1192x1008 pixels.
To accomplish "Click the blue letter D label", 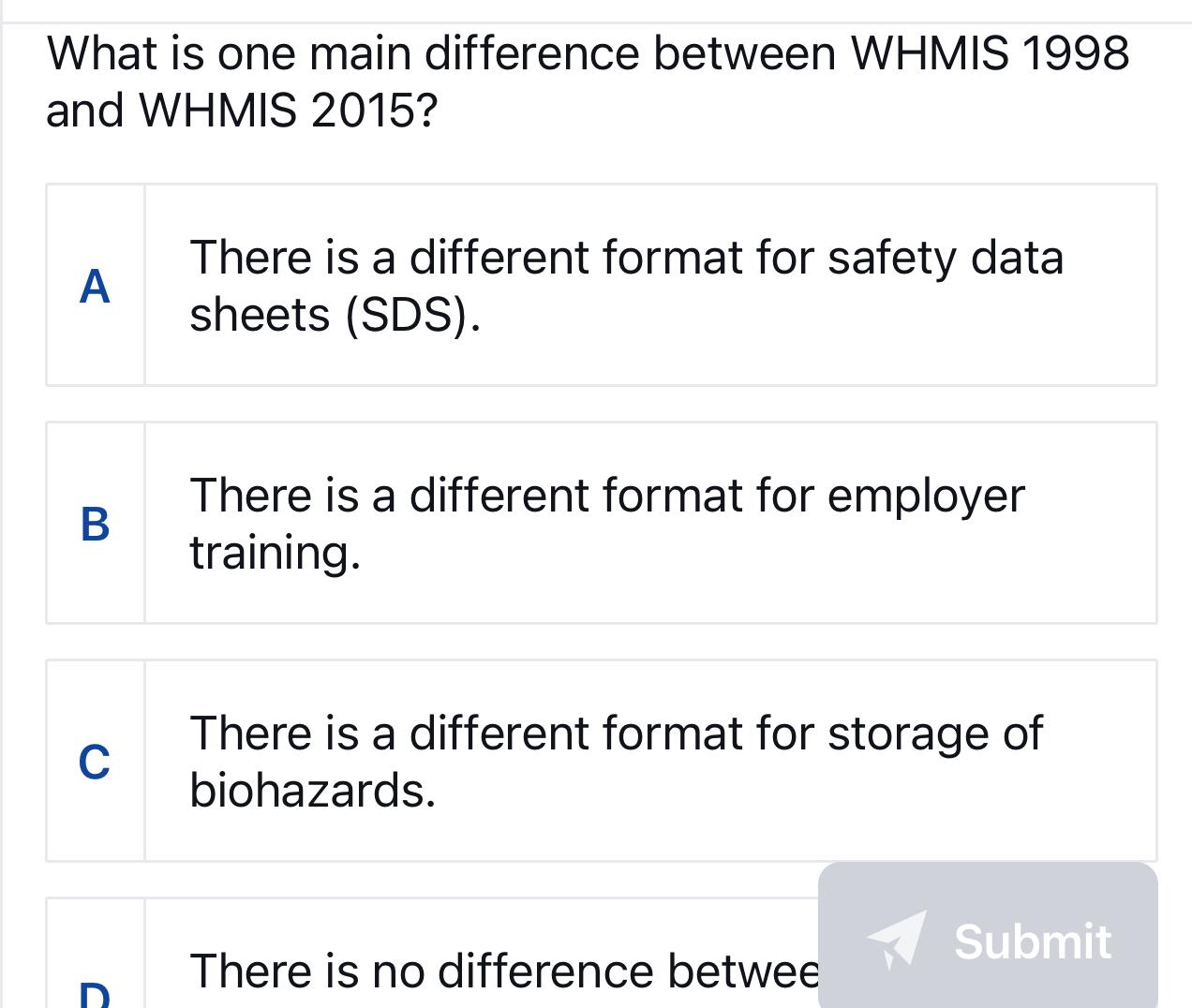I will click(95, 996).
